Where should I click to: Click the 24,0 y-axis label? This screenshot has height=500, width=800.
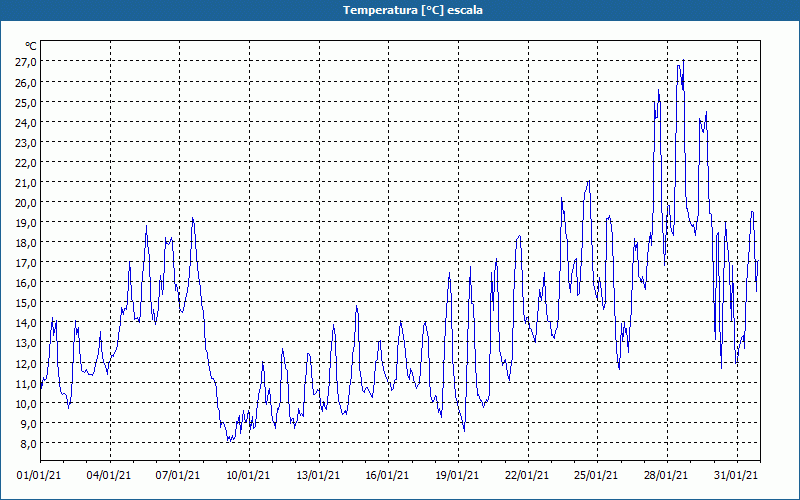pos(26,122)
